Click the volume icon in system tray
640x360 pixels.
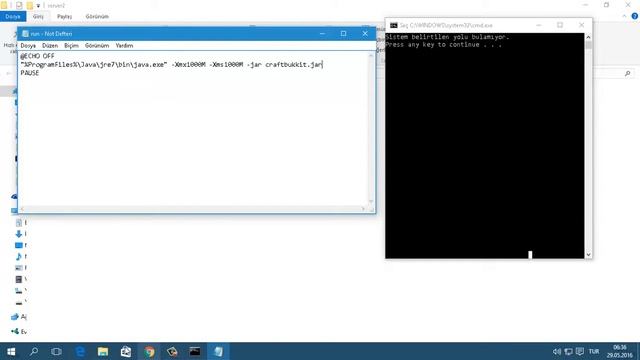556,351
